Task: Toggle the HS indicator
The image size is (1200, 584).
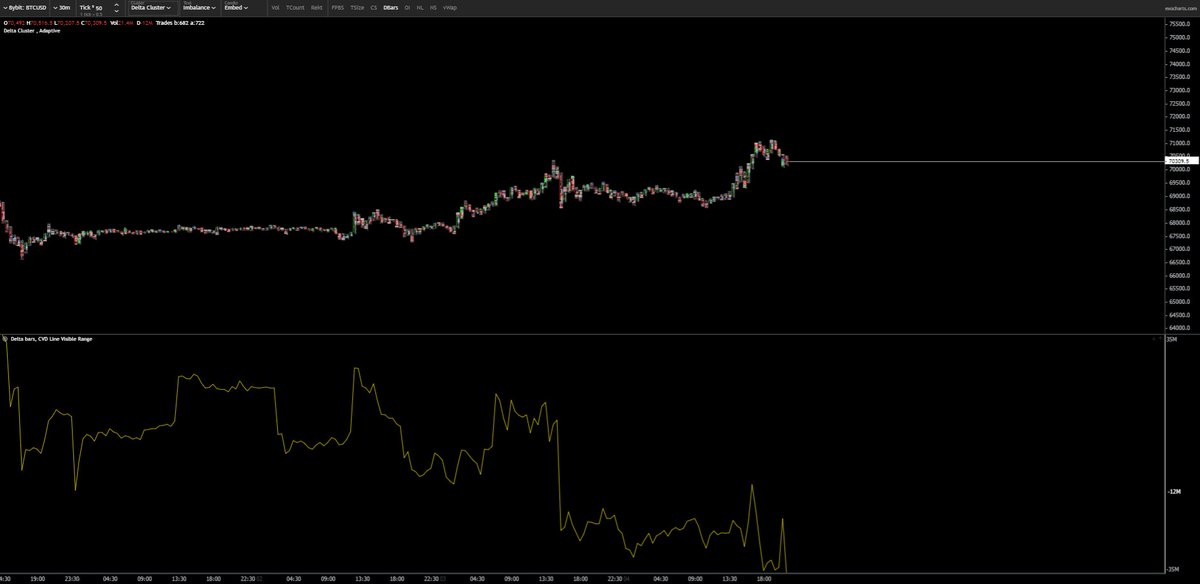Action: pyautogui.click(x=433, y=7)
